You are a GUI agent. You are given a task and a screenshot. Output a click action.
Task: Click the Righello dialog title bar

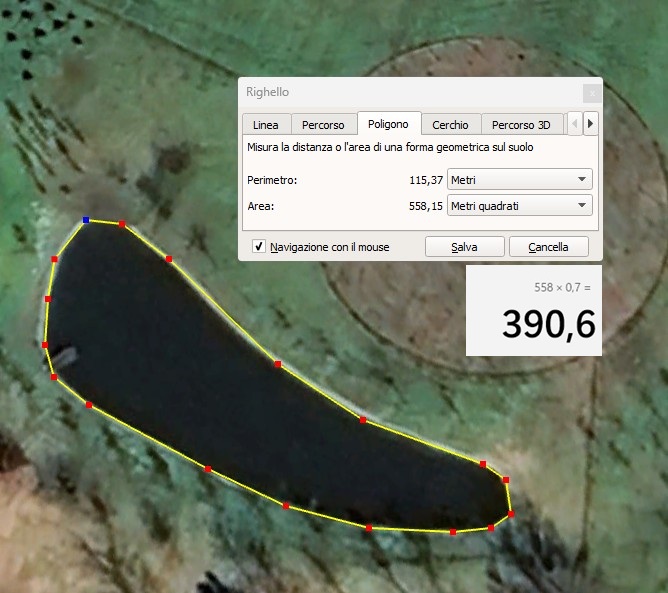(400, 92)
